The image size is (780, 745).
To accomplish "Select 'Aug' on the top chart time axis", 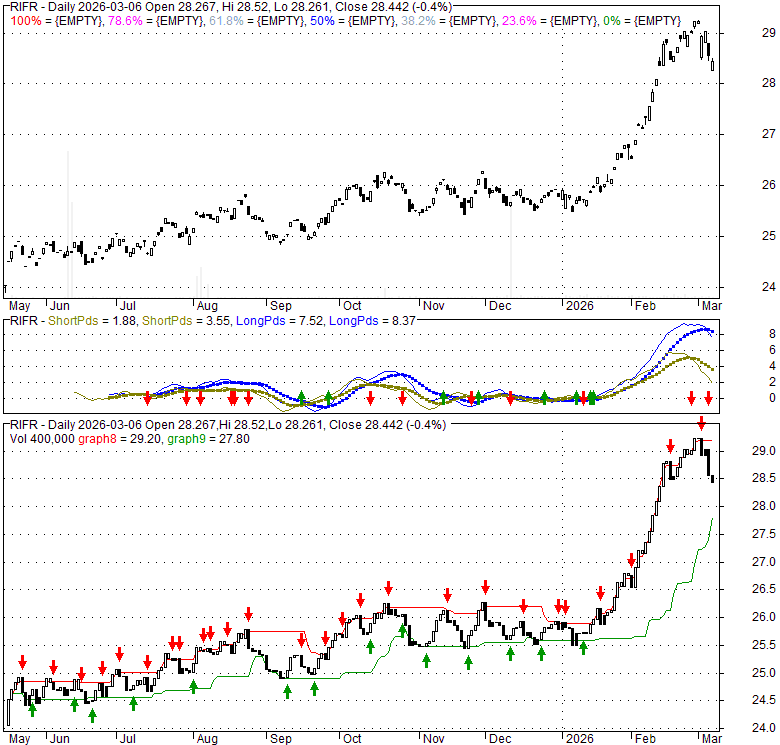I will click(207, 306).
